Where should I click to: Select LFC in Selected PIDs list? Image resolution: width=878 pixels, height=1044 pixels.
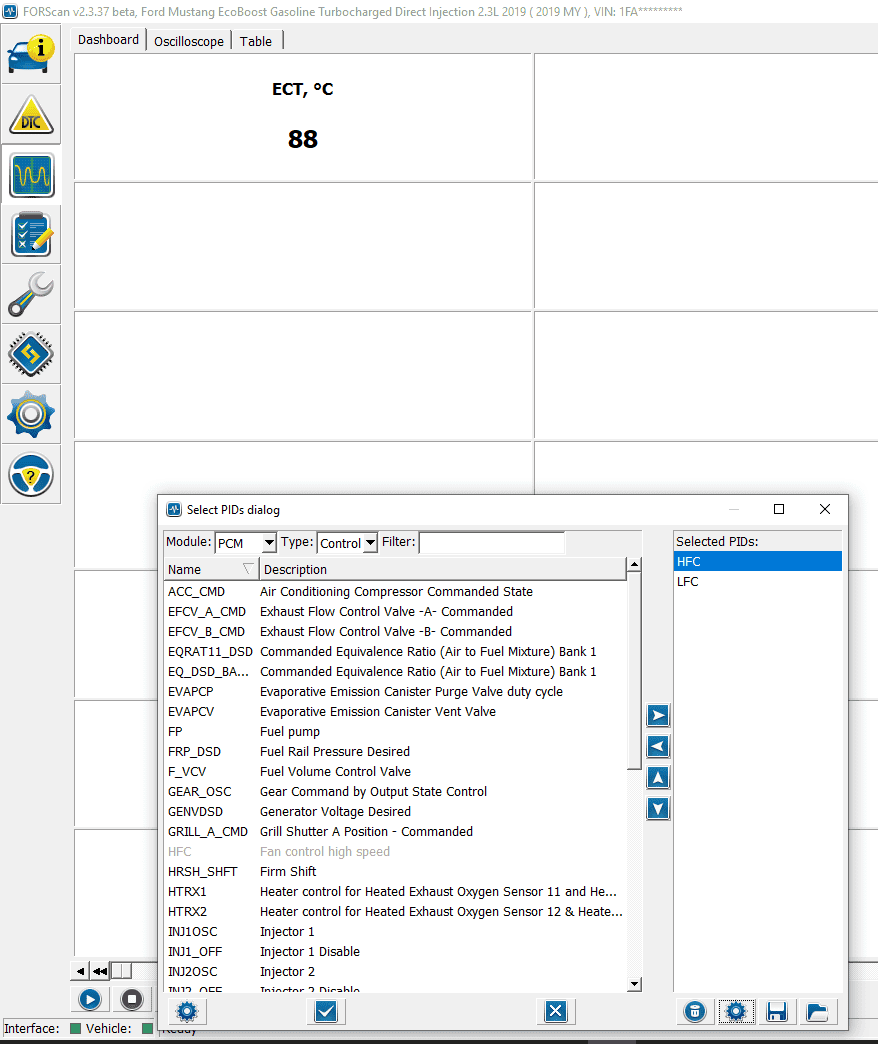point(758,581)
